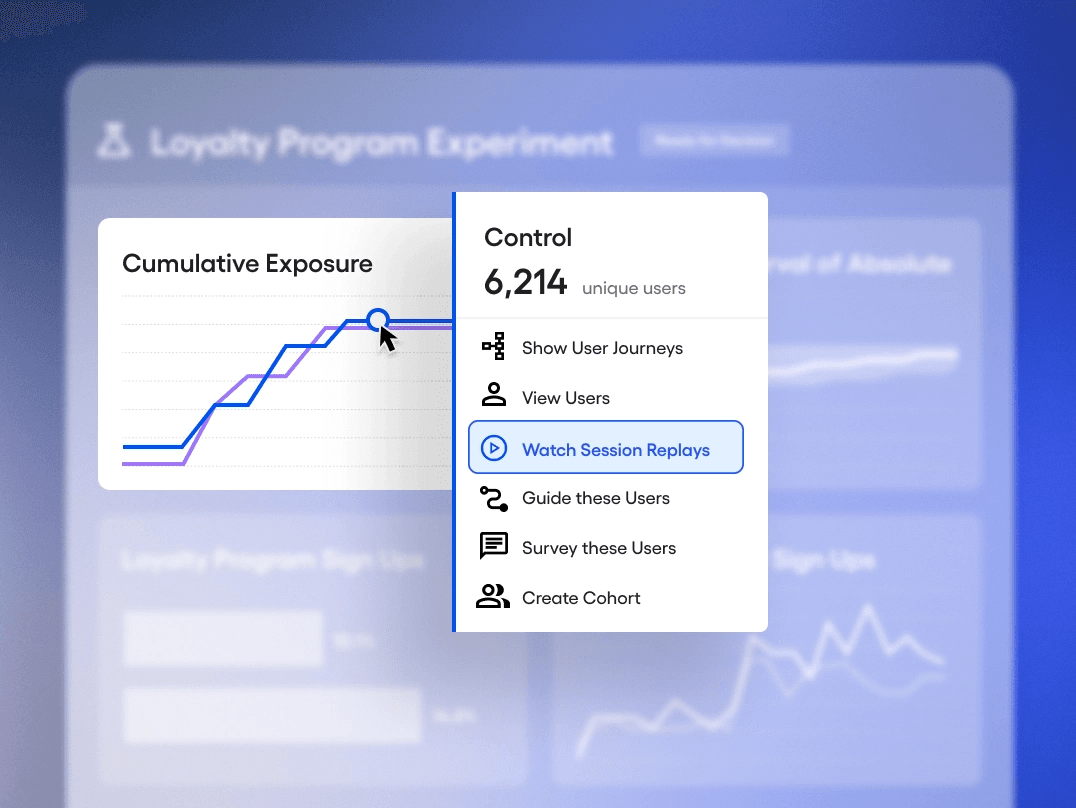Click the blurred status badge near title
The height and width of the screenshot is (808, 1076).
pyautogui.click(x=714, y=141)
